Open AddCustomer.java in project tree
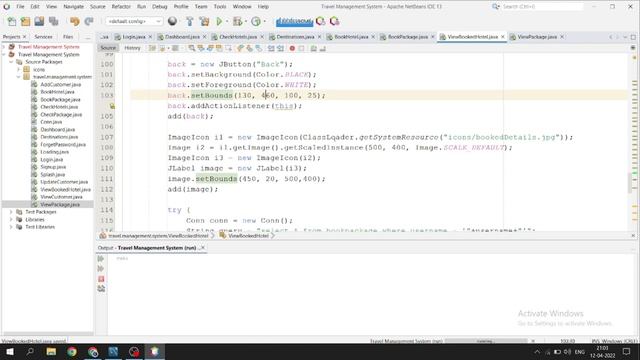This screenshot has height=360, width=640. pos(60,84)
